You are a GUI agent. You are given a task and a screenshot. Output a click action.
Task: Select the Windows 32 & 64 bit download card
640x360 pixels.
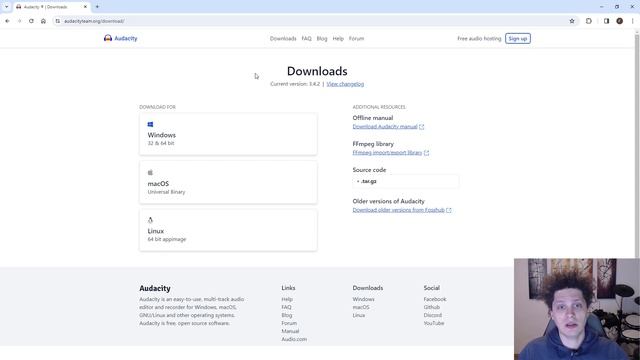pos(228,134)
